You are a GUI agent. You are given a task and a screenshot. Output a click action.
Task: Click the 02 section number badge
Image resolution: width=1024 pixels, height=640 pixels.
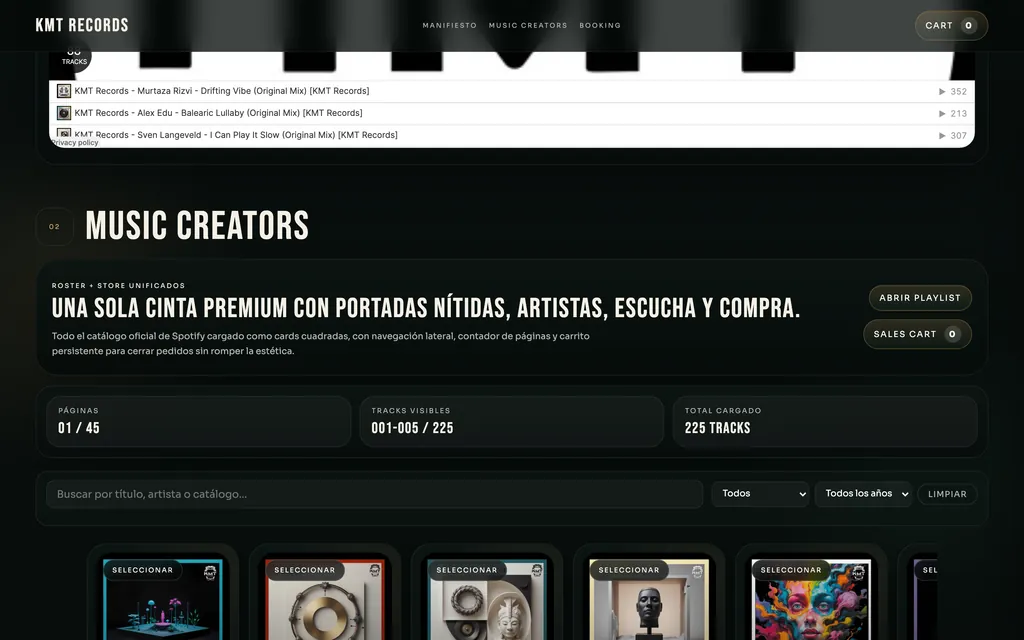[54, 227]
